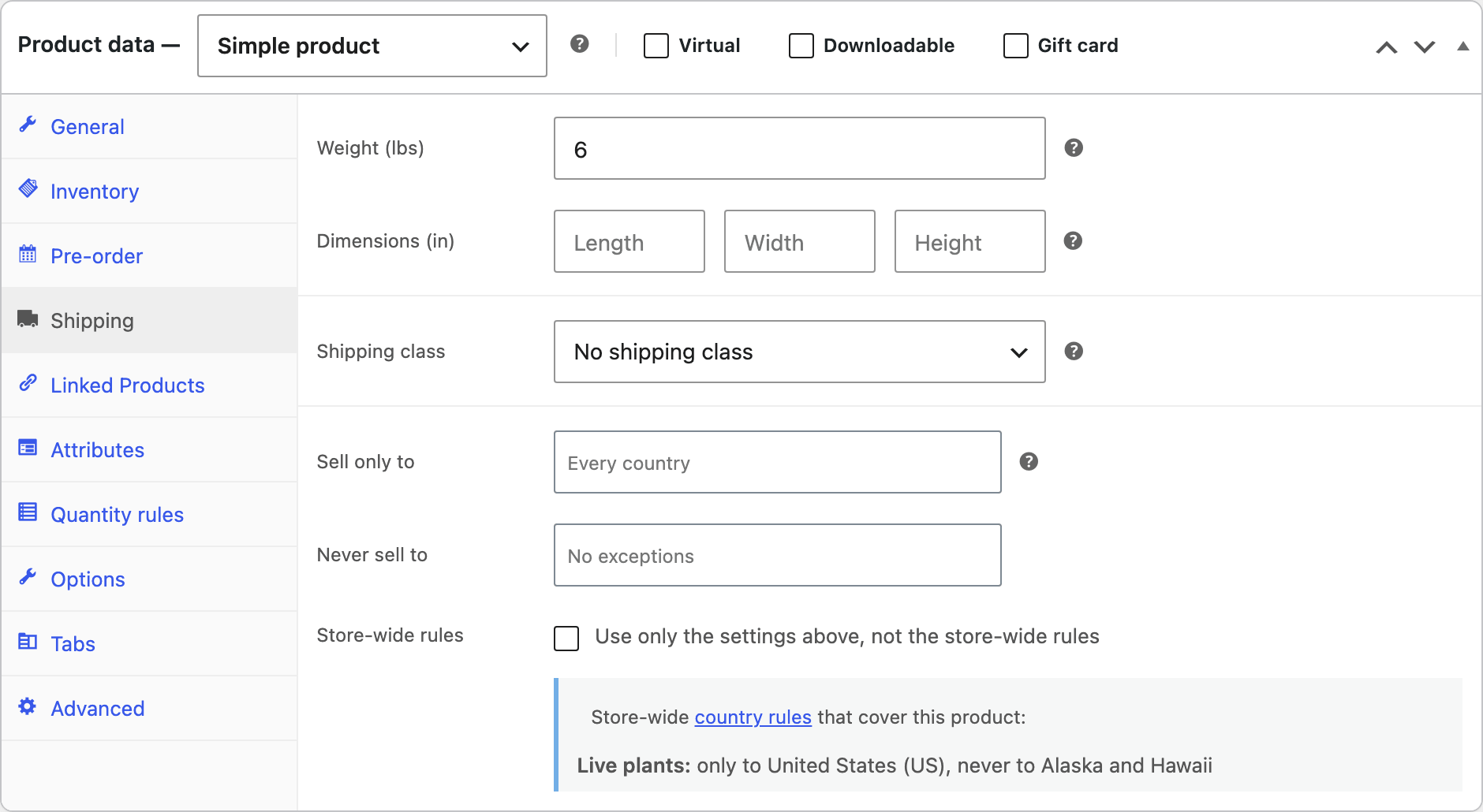Focus the Width dimension field
The height and width of the screenshot is (812, 1483).
tap(800, 241)
